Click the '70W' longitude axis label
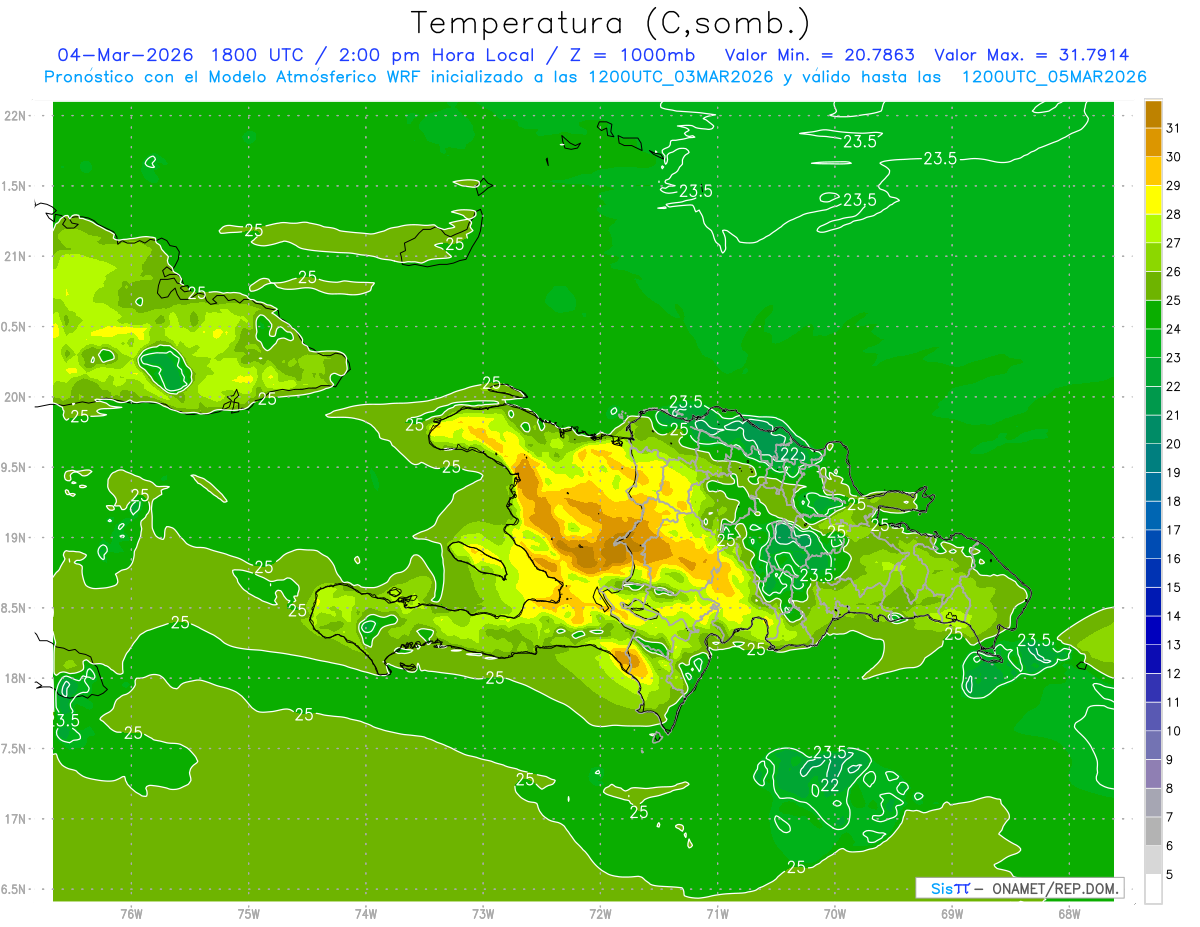The width and height of the screenshot is (1200, 927). click(835, 914)
